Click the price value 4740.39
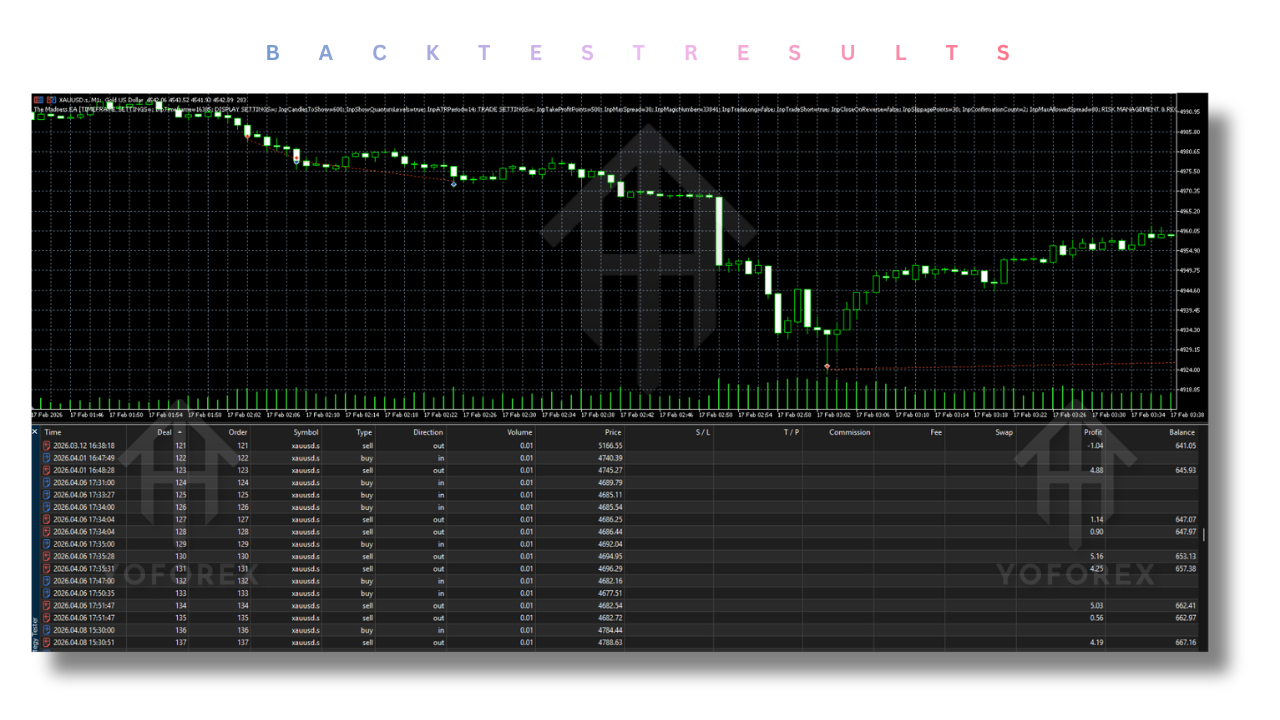1280x720 pixels. (610, 458)
